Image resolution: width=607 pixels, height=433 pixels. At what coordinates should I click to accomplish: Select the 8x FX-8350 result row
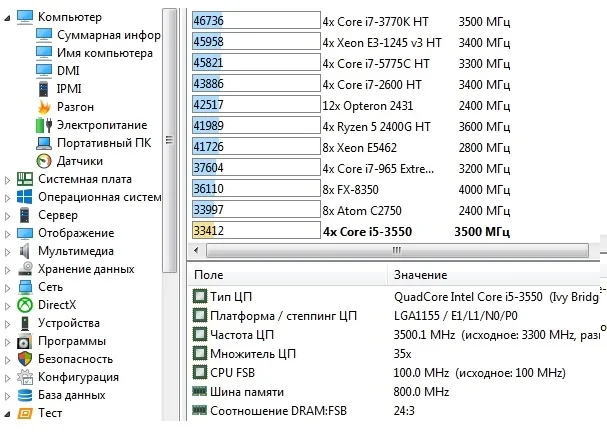tap(351, 189)
